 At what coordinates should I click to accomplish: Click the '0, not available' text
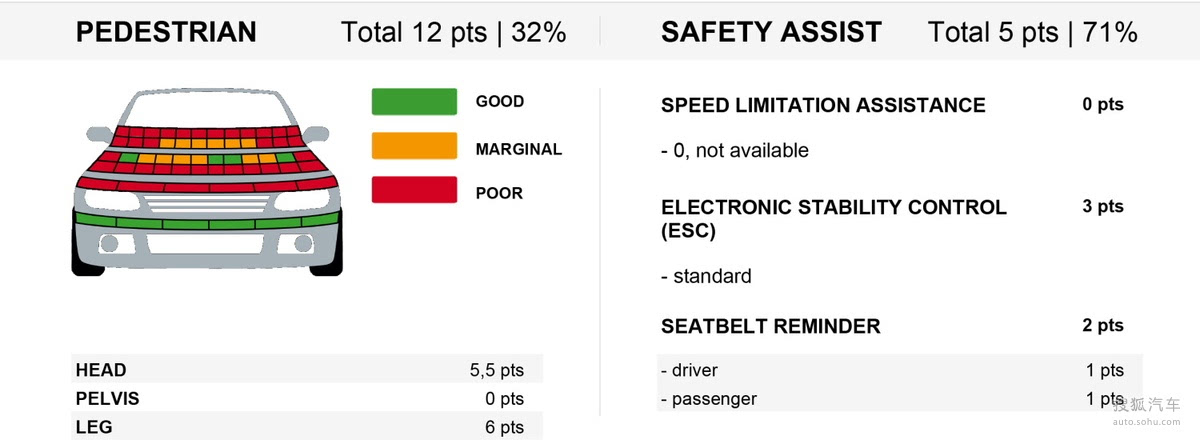click(x=735, y=151)
